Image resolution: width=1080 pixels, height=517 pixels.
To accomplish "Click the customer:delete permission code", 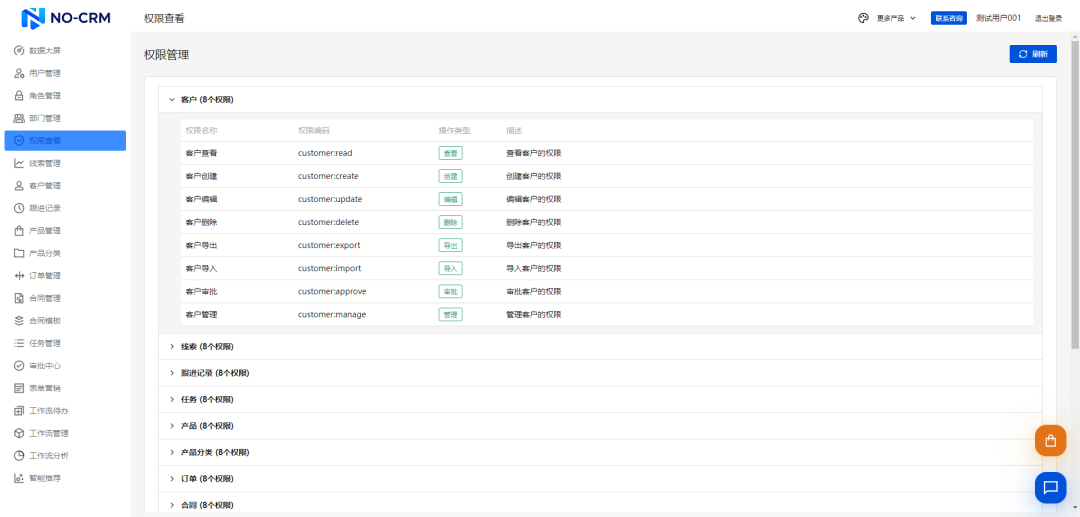I will pos(328,222).
